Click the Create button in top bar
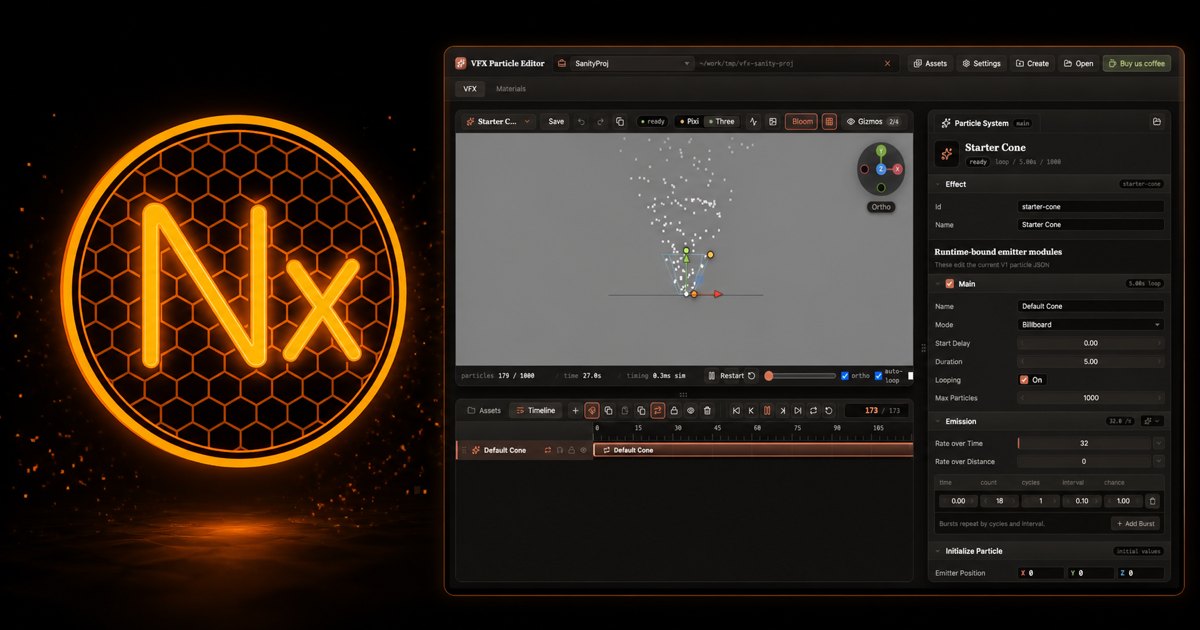Image resolution: width=1200 pixels, height=630 pixels. pyautogui.click(x=1032, y=63)
